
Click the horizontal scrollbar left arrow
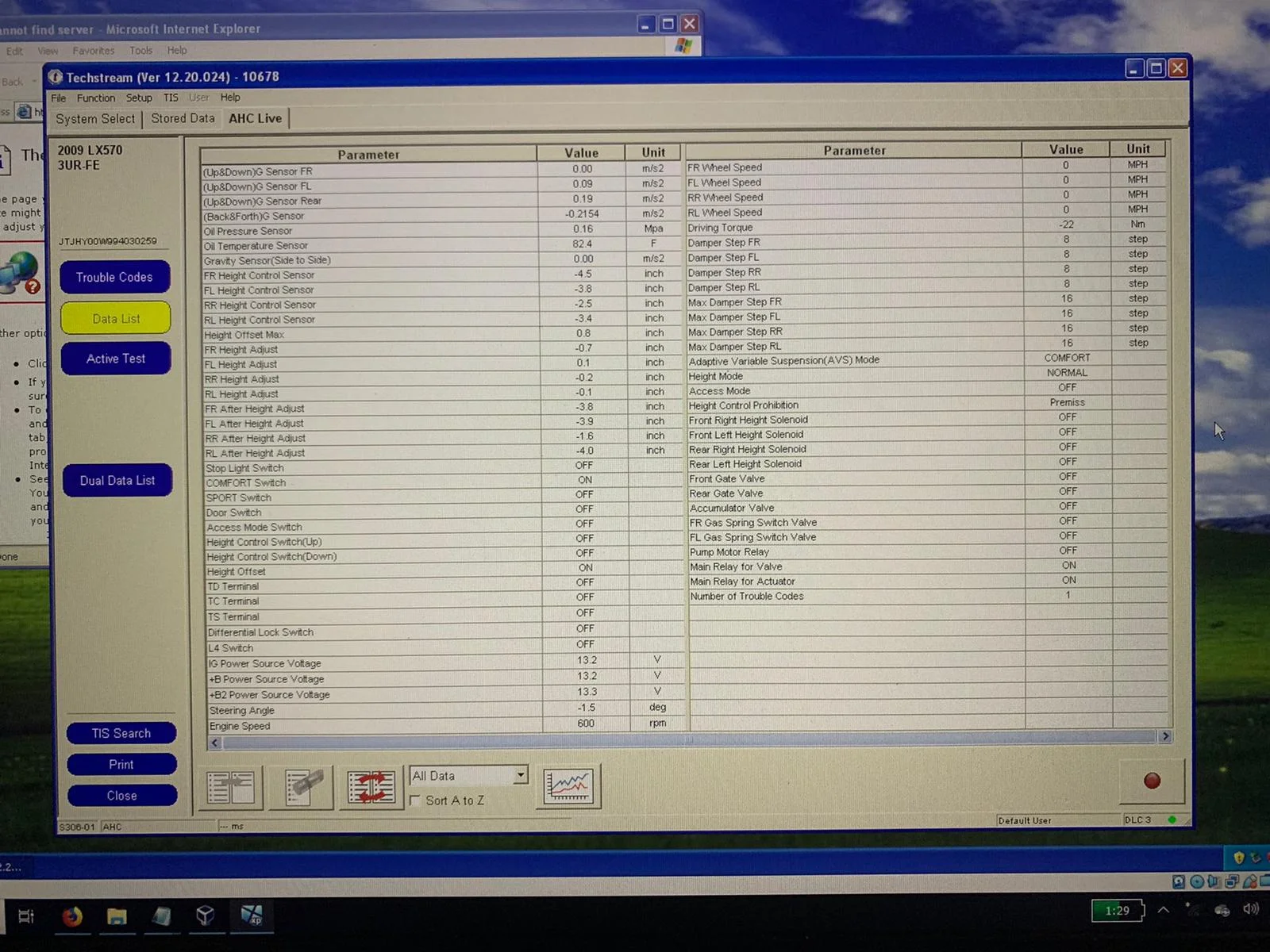coord(215,743)
